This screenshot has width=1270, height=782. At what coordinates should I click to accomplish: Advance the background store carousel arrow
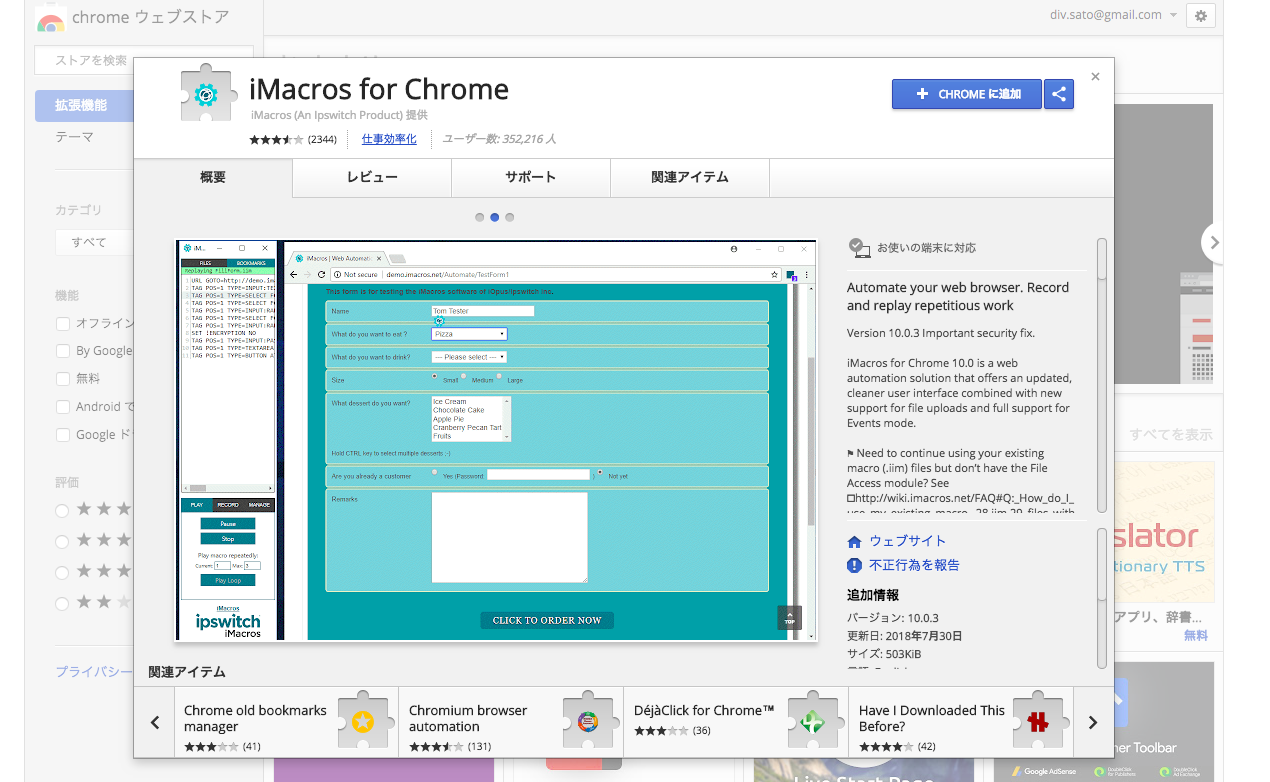(1215, 242)
